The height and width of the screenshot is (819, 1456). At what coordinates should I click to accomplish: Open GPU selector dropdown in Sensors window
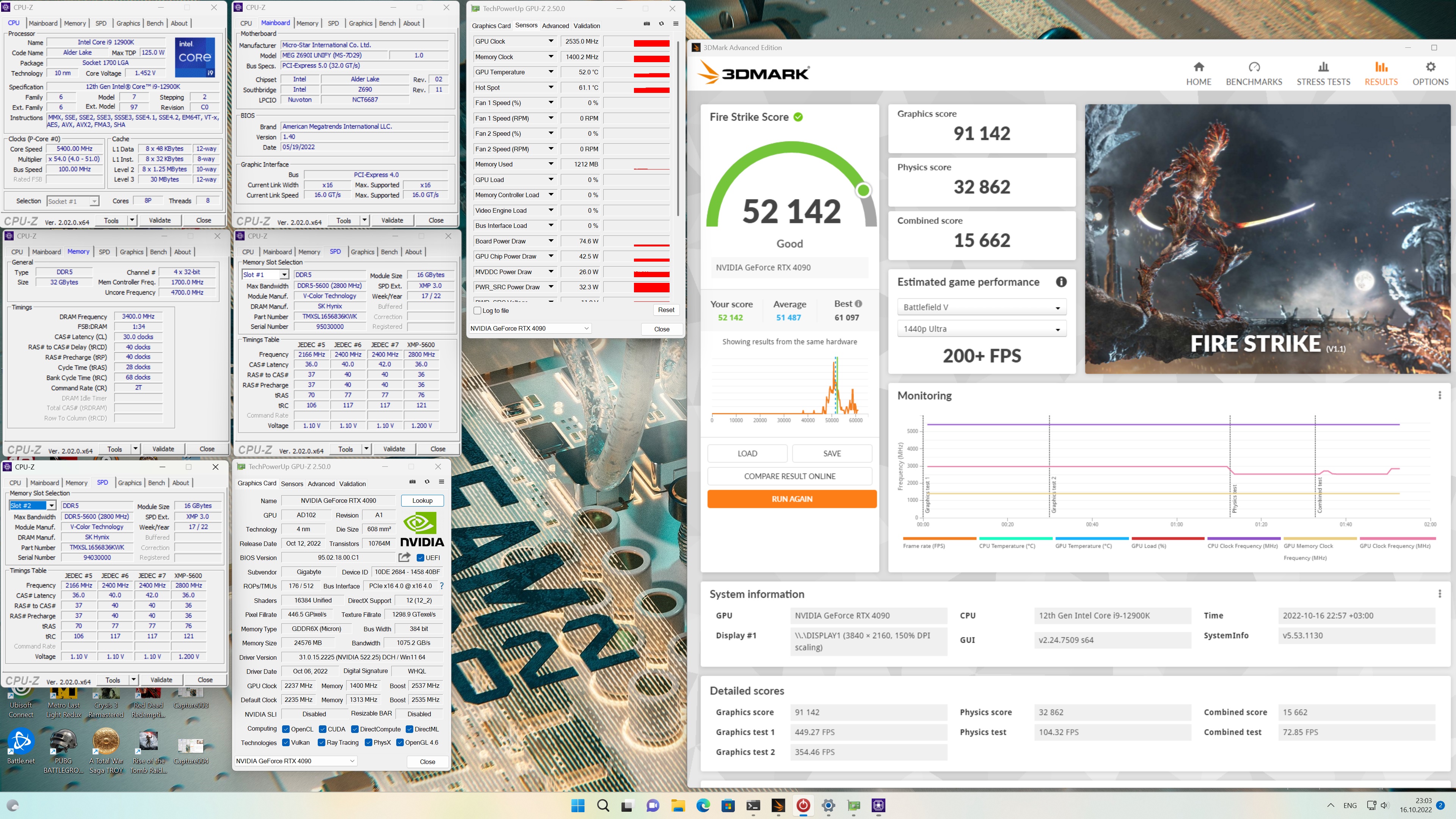pos(530,328)
